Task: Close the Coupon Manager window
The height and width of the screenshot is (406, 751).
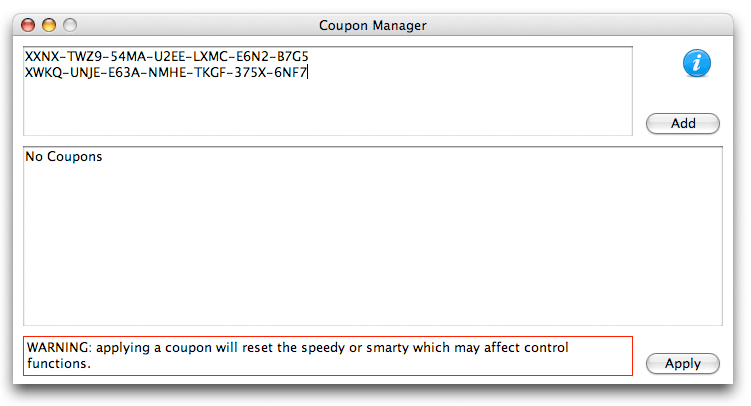Action: coord(28,25)
